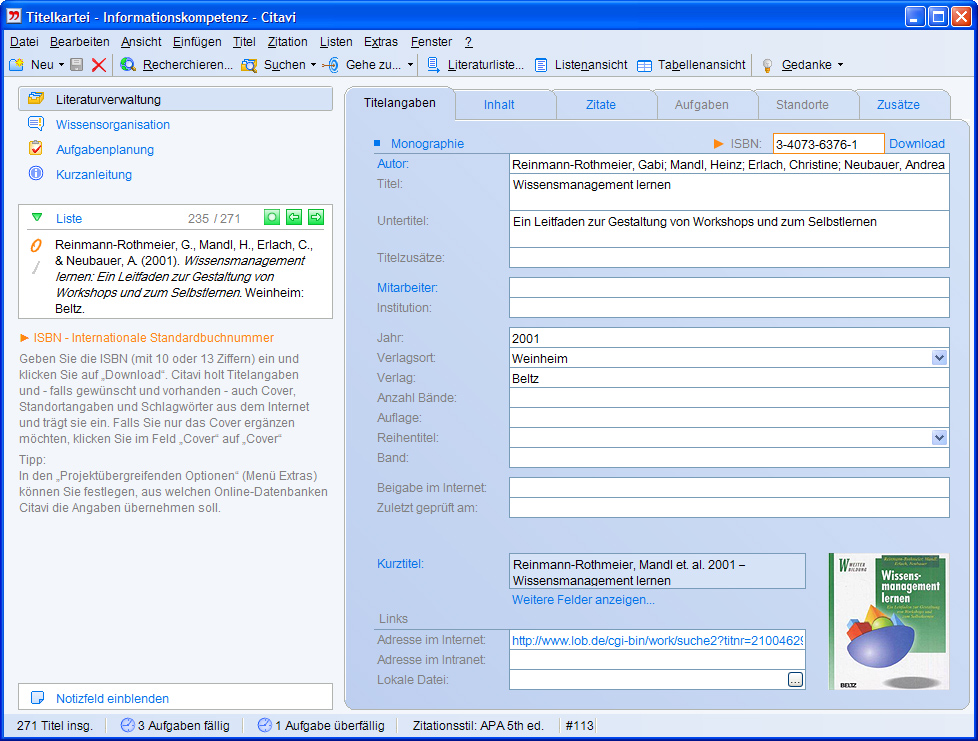Click the browse button for Lokale Datei
This screenshot has width=978, height=741.
coord(795,680)
